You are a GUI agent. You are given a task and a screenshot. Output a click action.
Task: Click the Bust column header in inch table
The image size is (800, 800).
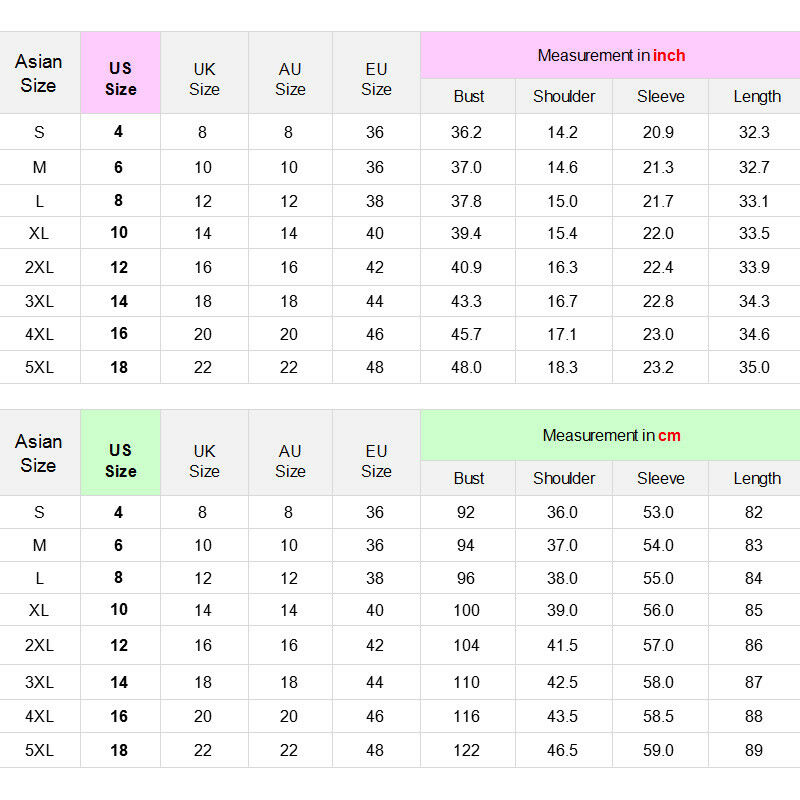tap(468, 96)
